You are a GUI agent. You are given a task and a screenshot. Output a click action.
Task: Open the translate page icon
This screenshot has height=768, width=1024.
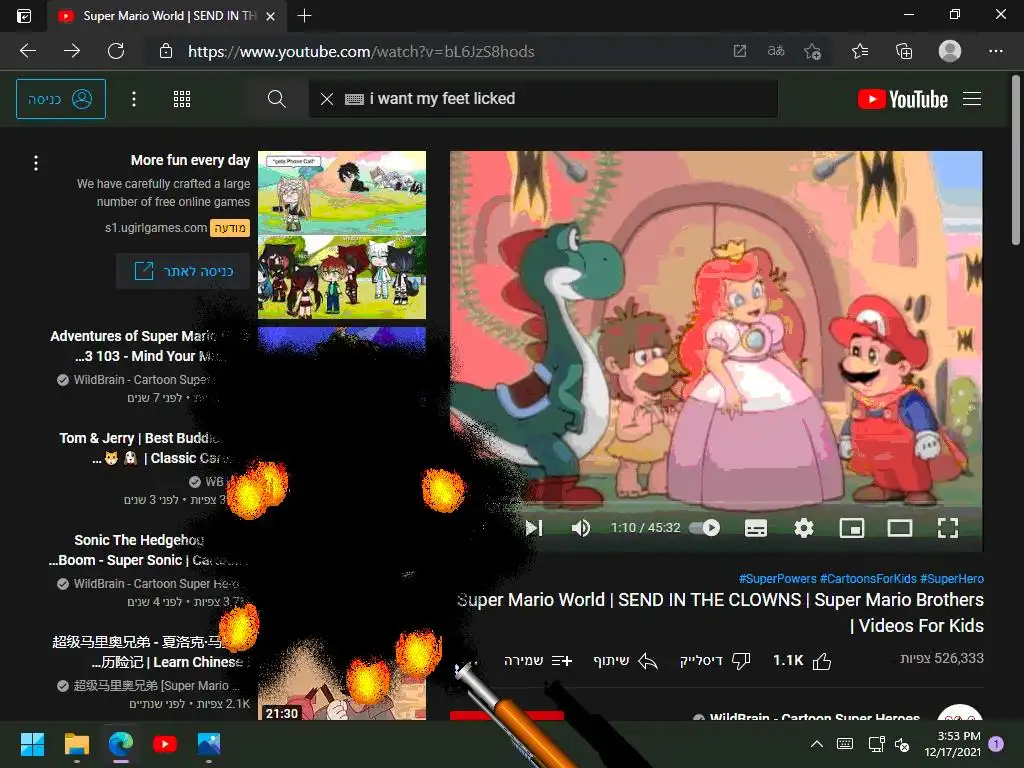click(x=776, y=51)
